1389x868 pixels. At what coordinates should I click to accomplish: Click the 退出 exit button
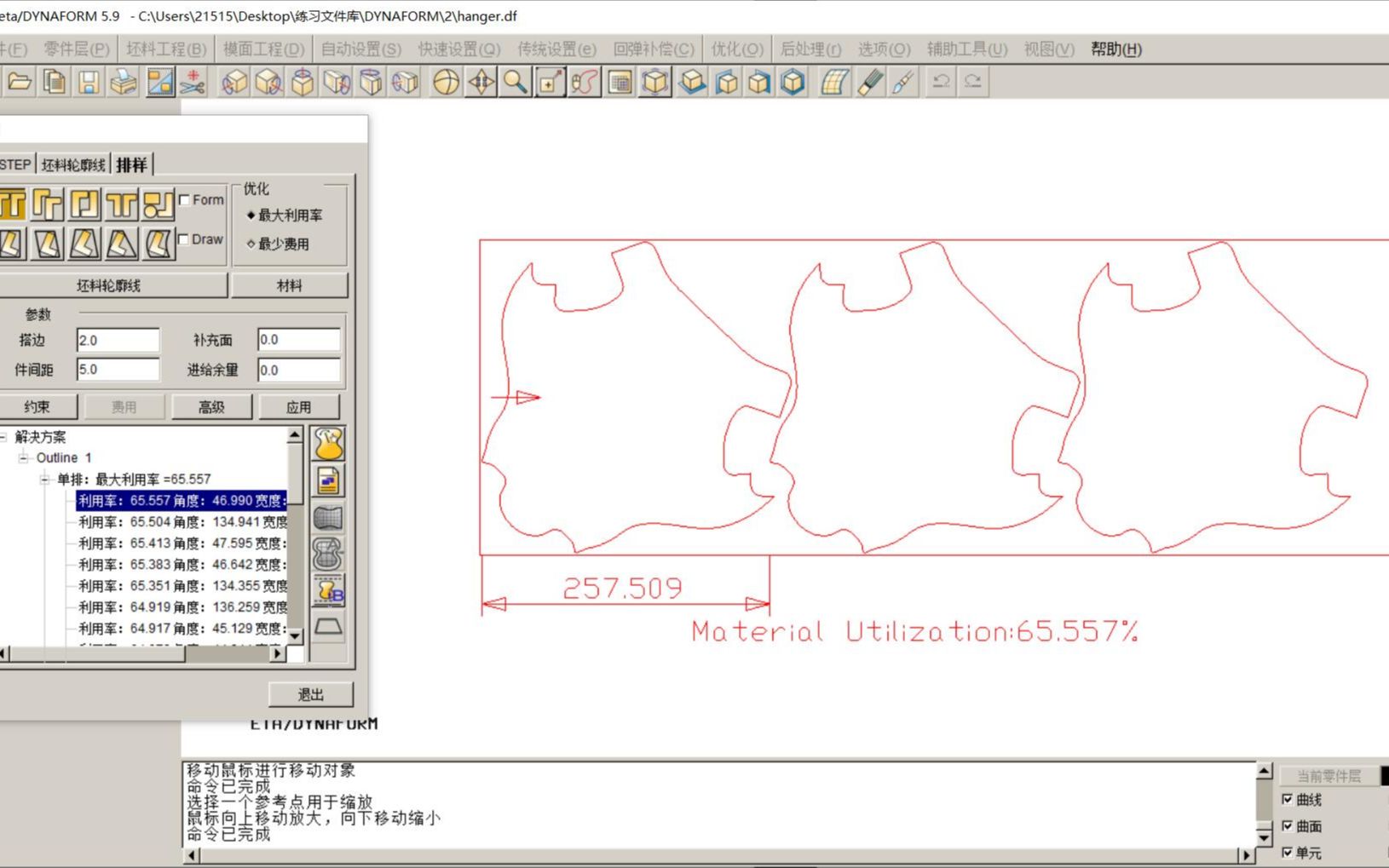click(309, 694)
